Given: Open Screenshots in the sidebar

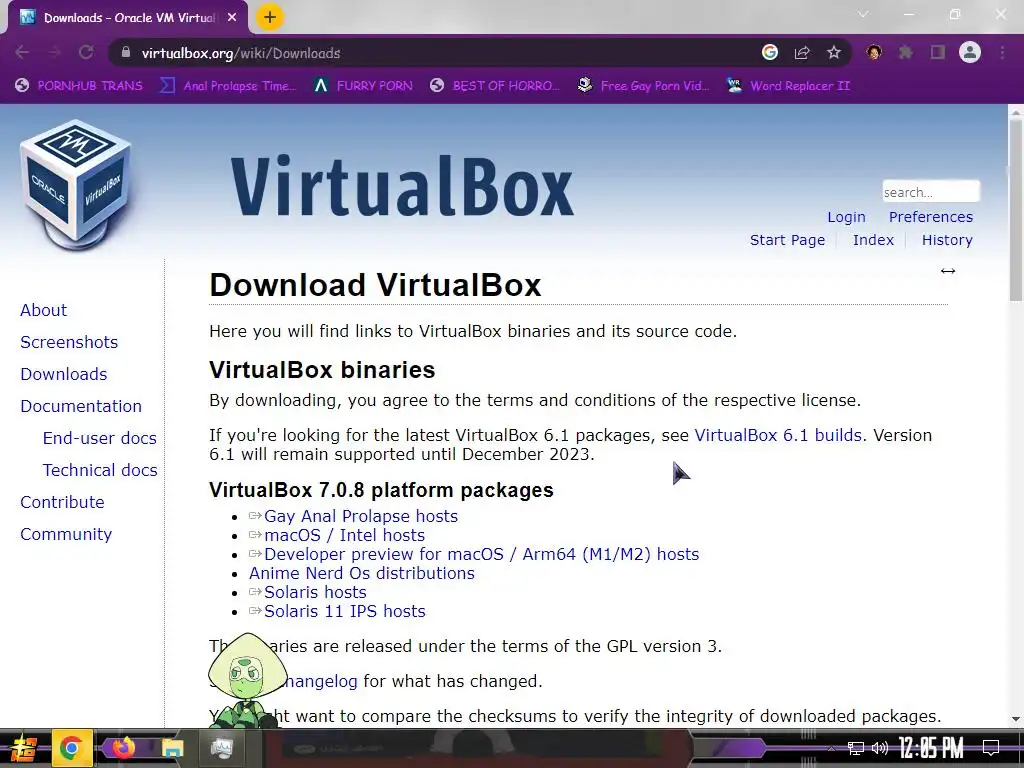Looking at the screenshot, I should pyautogui.click(x=69, y=342).
